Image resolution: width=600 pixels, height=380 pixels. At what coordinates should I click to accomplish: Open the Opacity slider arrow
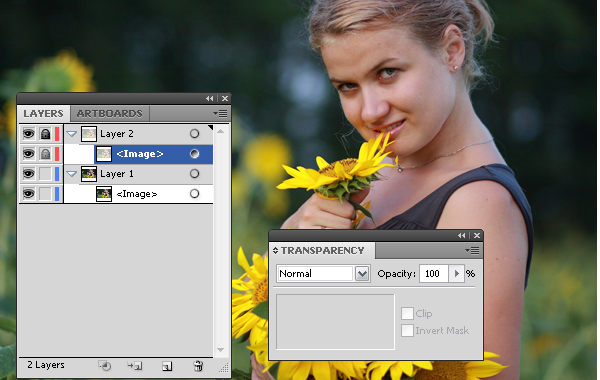pyautogui.click(x=456, y=274)
